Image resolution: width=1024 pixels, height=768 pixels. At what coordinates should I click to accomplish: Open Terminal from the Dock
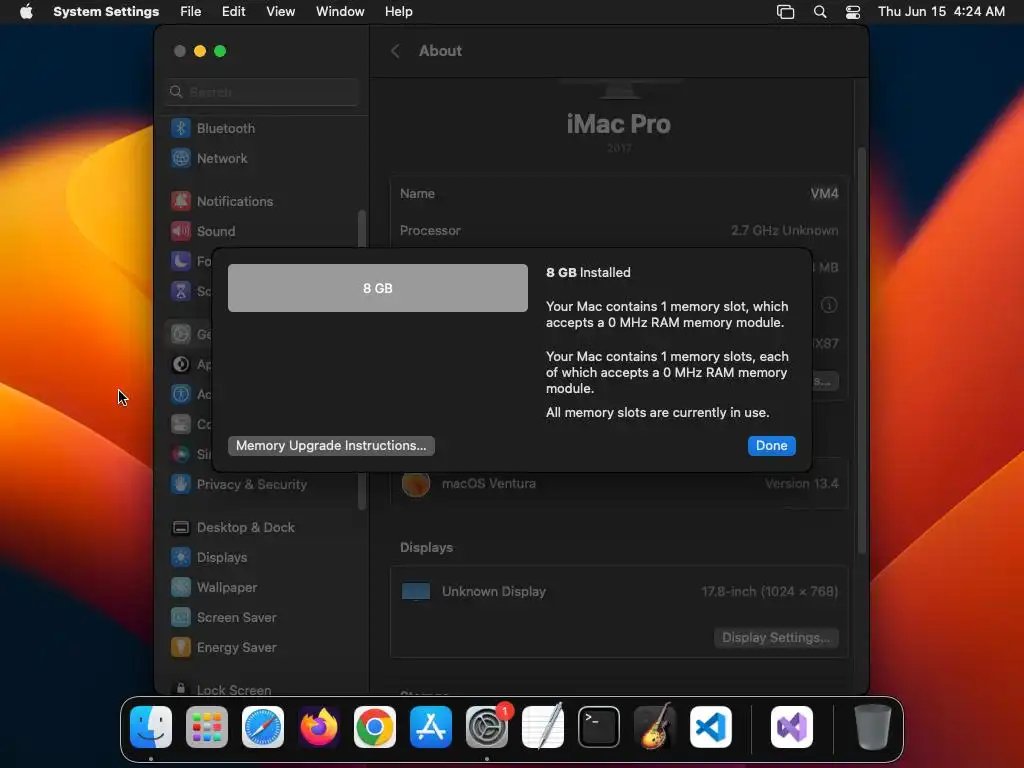(599, 727)
